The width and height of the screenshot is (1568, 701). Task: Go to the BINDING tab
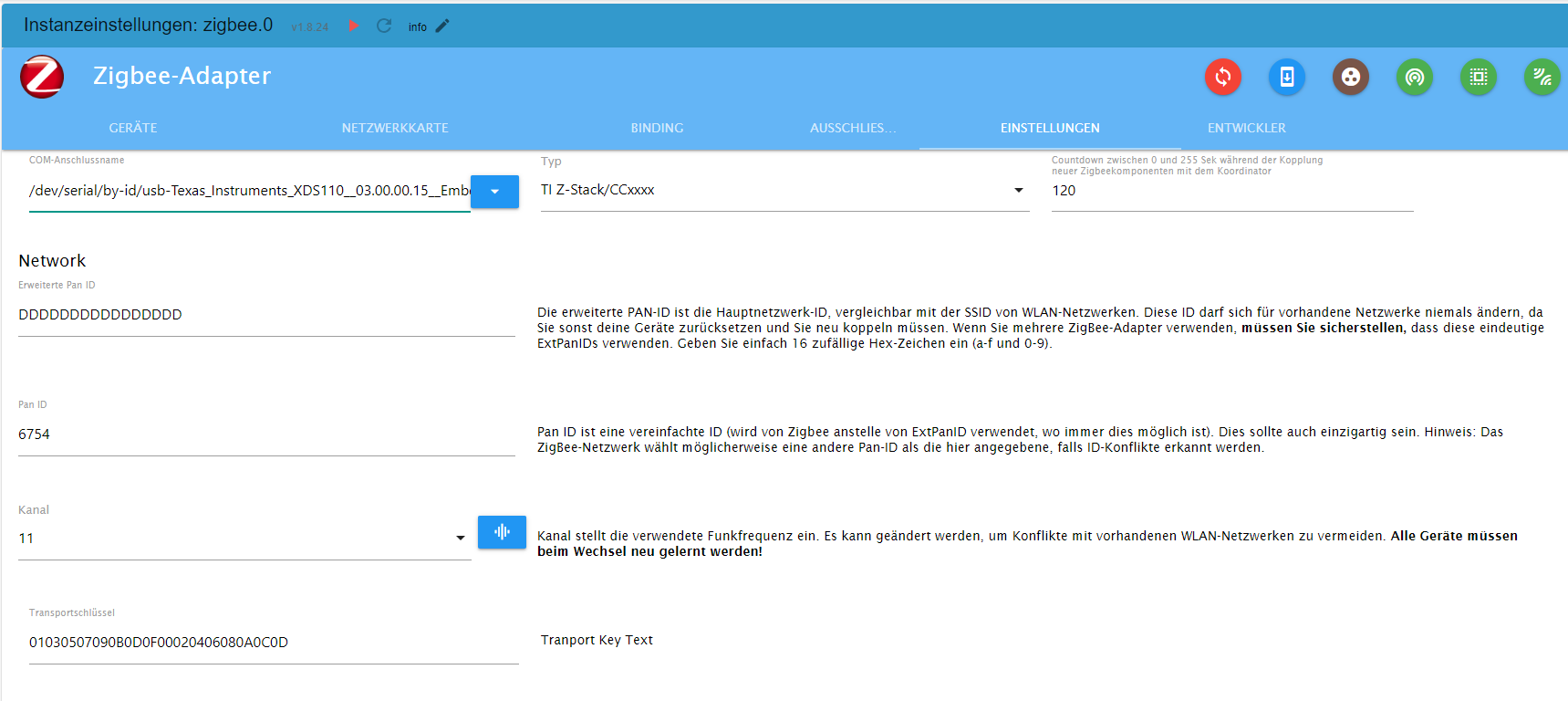[x=657, y=128]
